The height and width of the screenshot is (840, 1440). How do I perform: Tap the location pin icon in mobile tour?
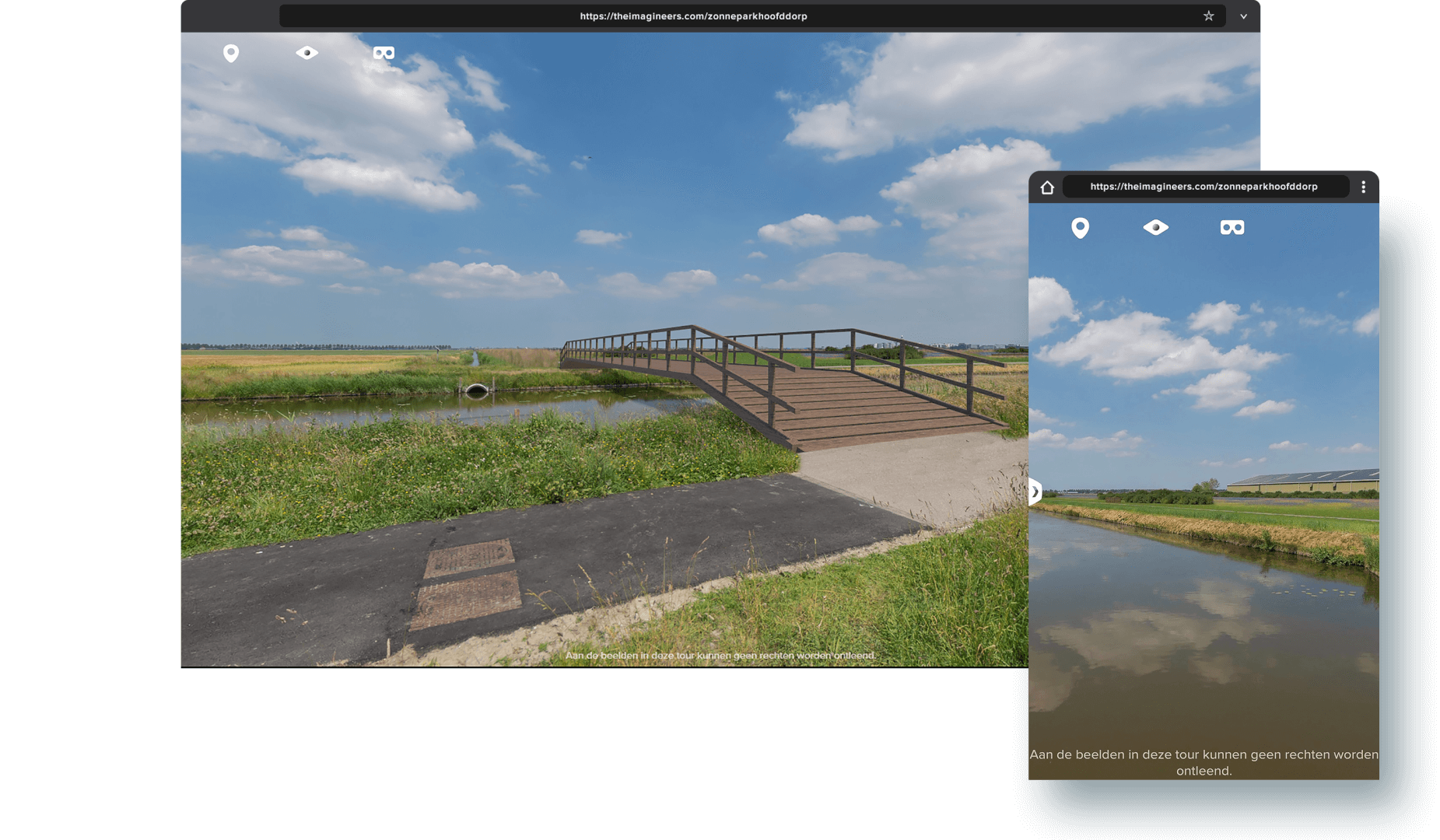tap(1080, 228)
